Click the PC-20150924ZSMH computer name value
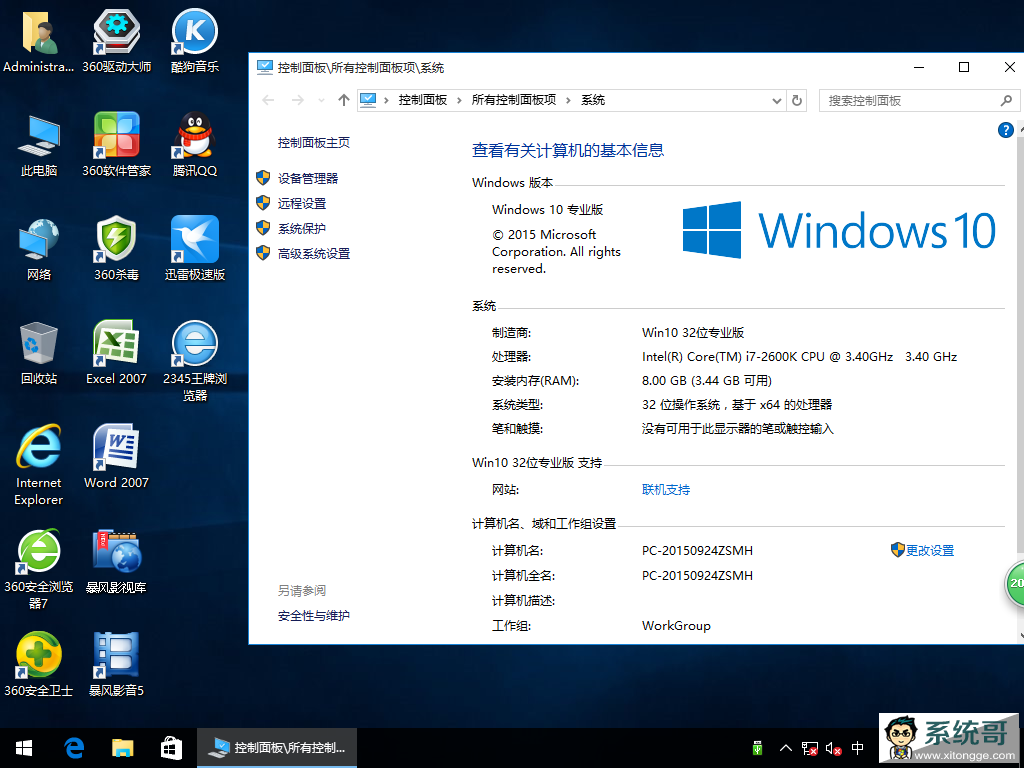The image size is (1024, 768). 697,551
